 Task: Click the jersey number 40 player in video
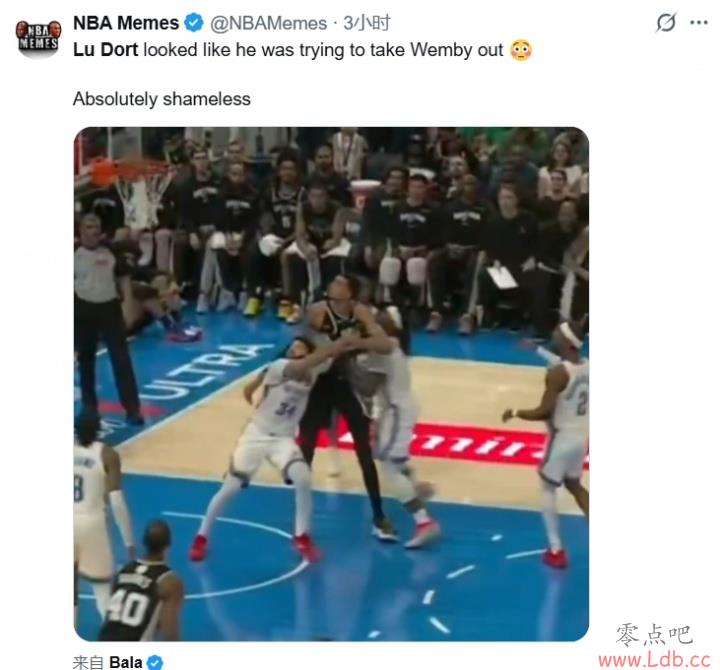point(140,583)
